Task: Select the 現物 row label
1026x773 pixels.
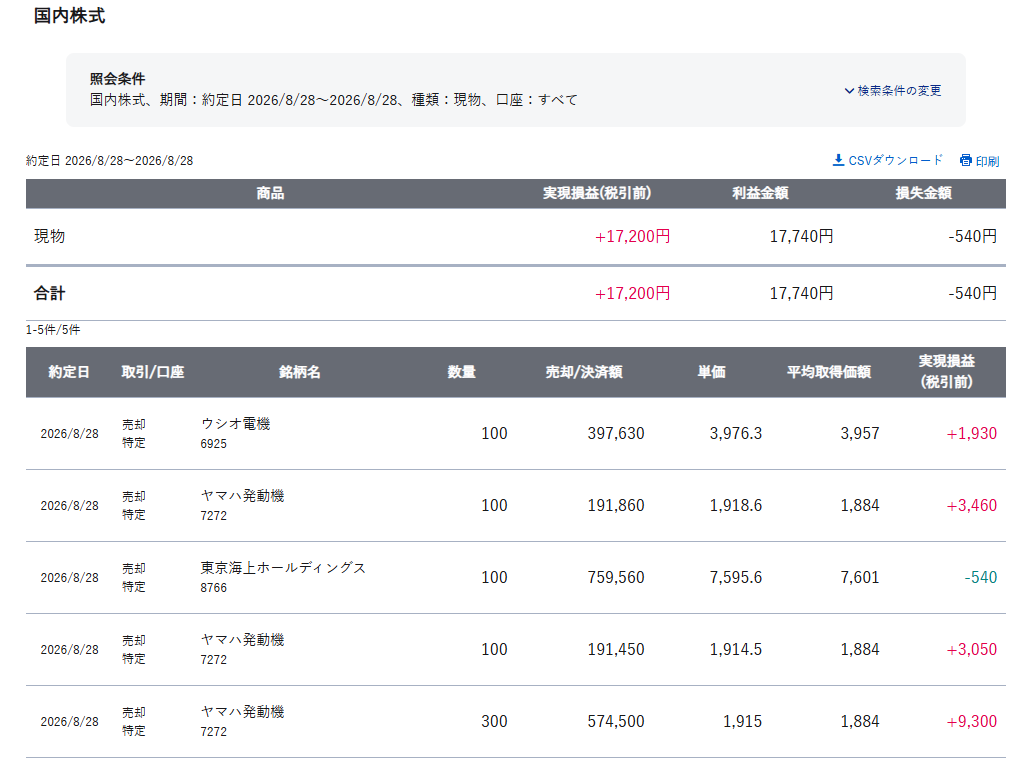Action: coord(50,236)
